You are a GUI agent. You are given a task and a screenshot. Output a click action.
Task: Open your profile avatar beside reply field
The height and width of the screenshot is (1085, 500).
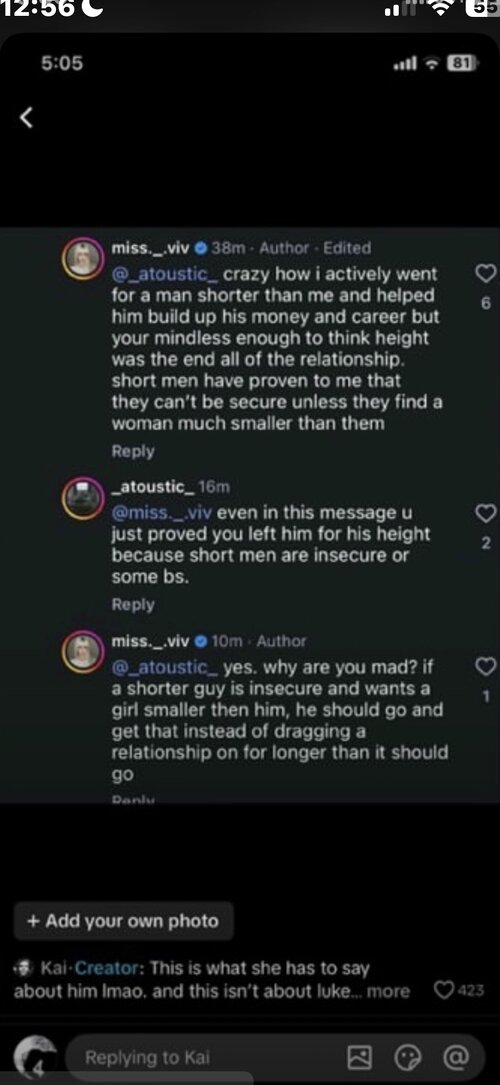(x=35, y=1055)
